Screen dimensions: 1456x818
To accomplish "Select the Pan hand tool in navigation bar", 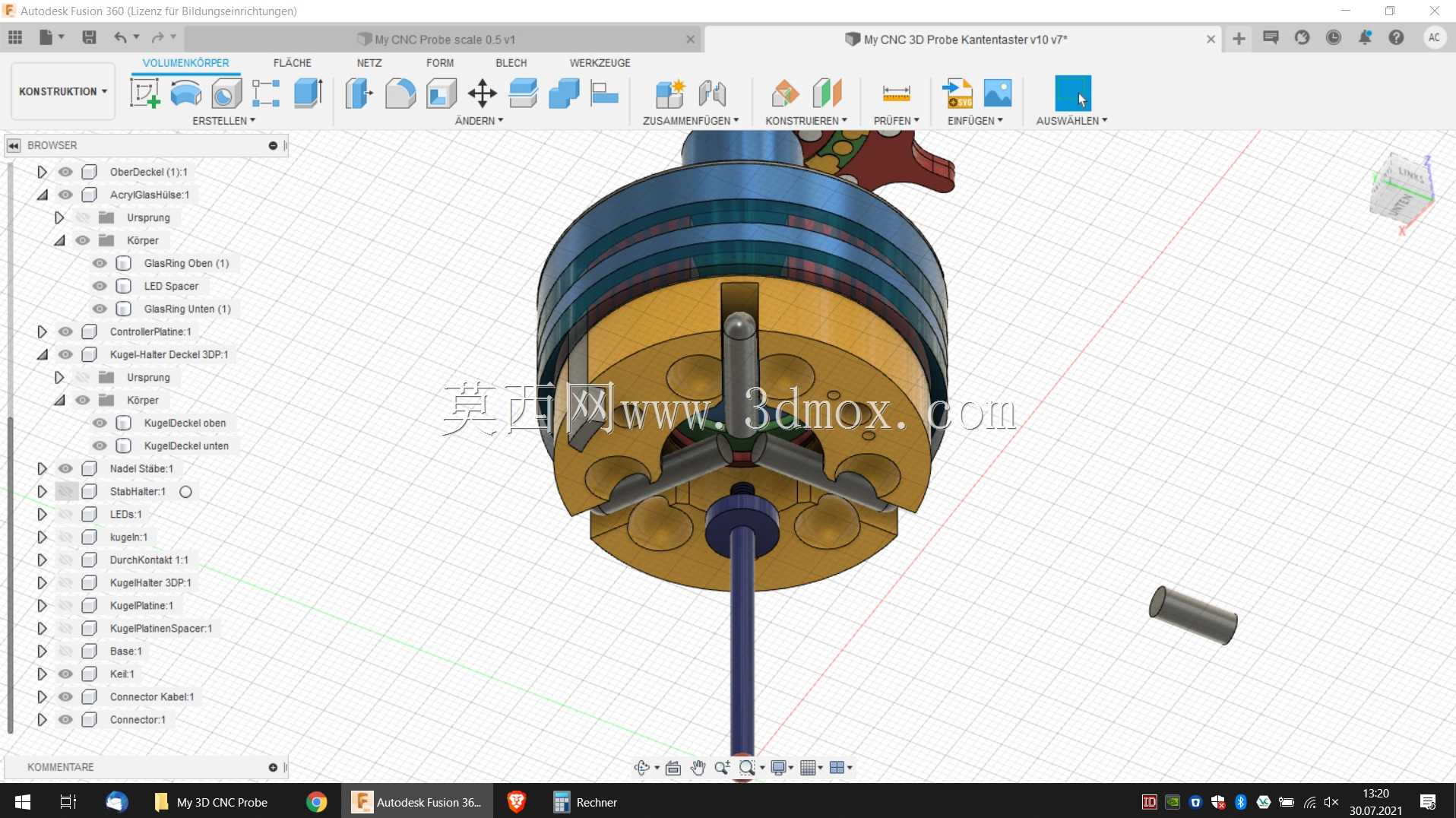I will 698,768.
